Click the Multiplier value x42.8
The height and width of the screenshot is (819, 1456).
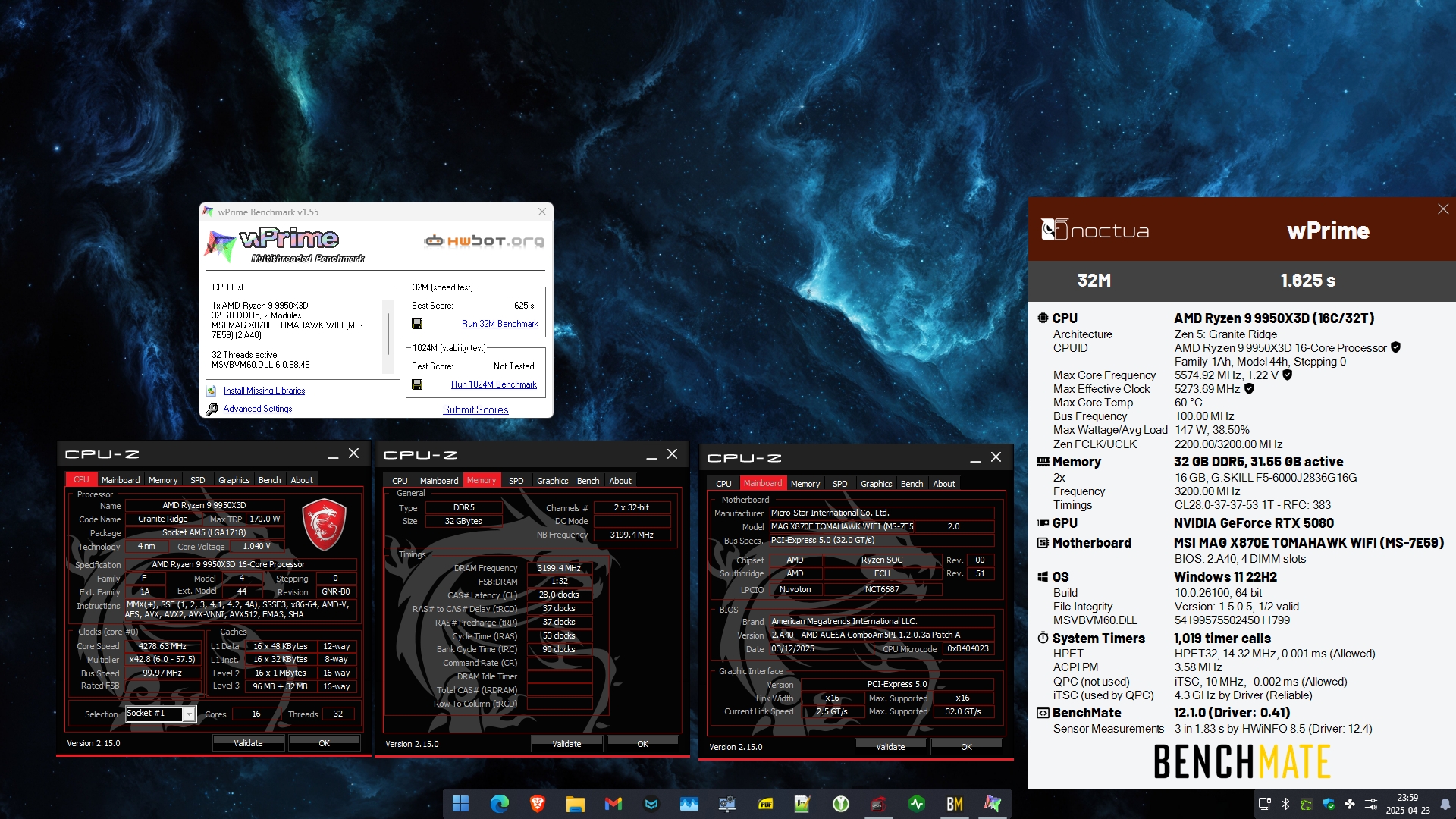(x=162, y=660)
